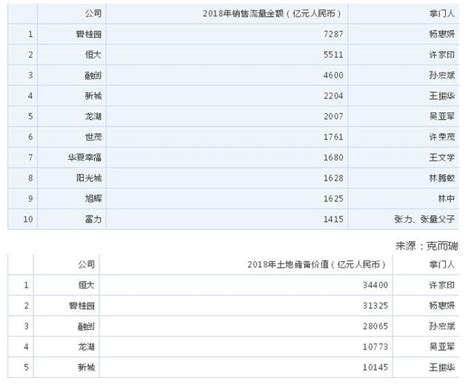Click the 4600 sales figure
The height and width of the screenshot is (384, 474).
(333, 75)
